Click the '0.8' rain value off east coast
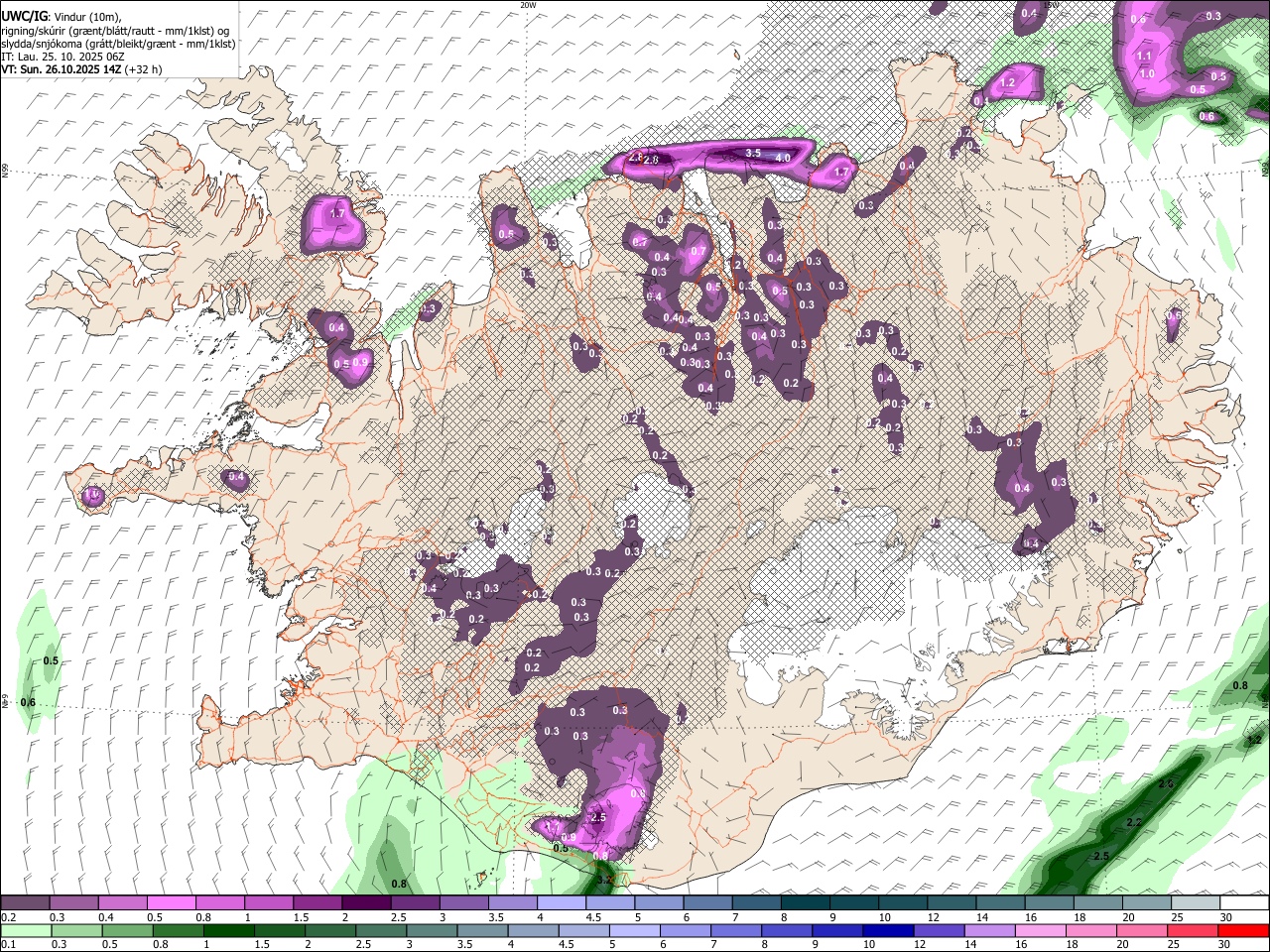 1240,686
